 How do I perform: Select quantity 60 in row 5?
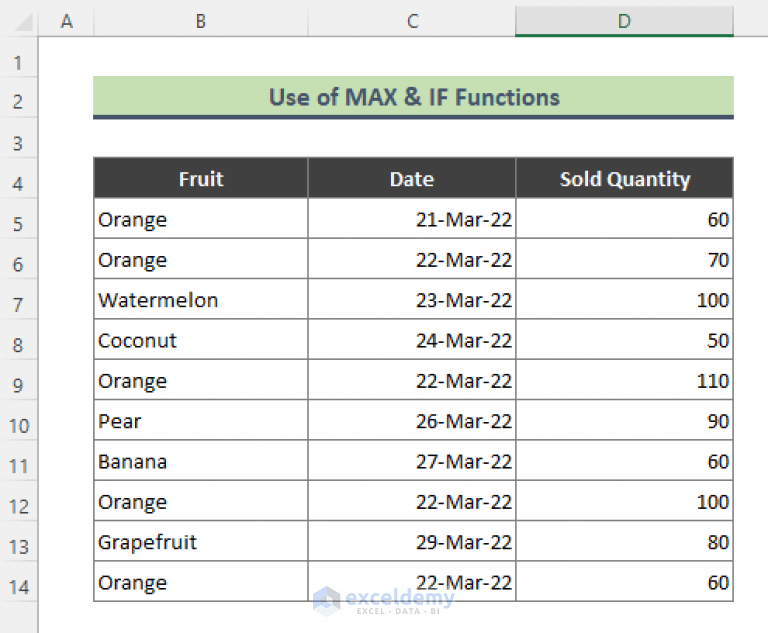(x=624, y=219)
